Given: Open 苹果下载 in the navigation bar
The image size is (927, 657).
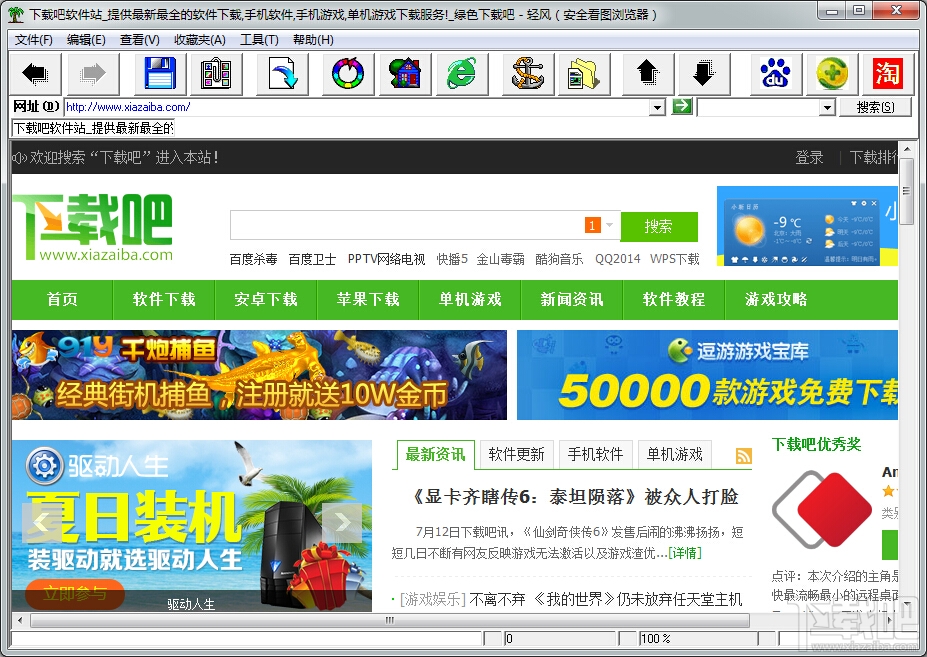Looking at the screenshot, I should click(x=368, y=299).
